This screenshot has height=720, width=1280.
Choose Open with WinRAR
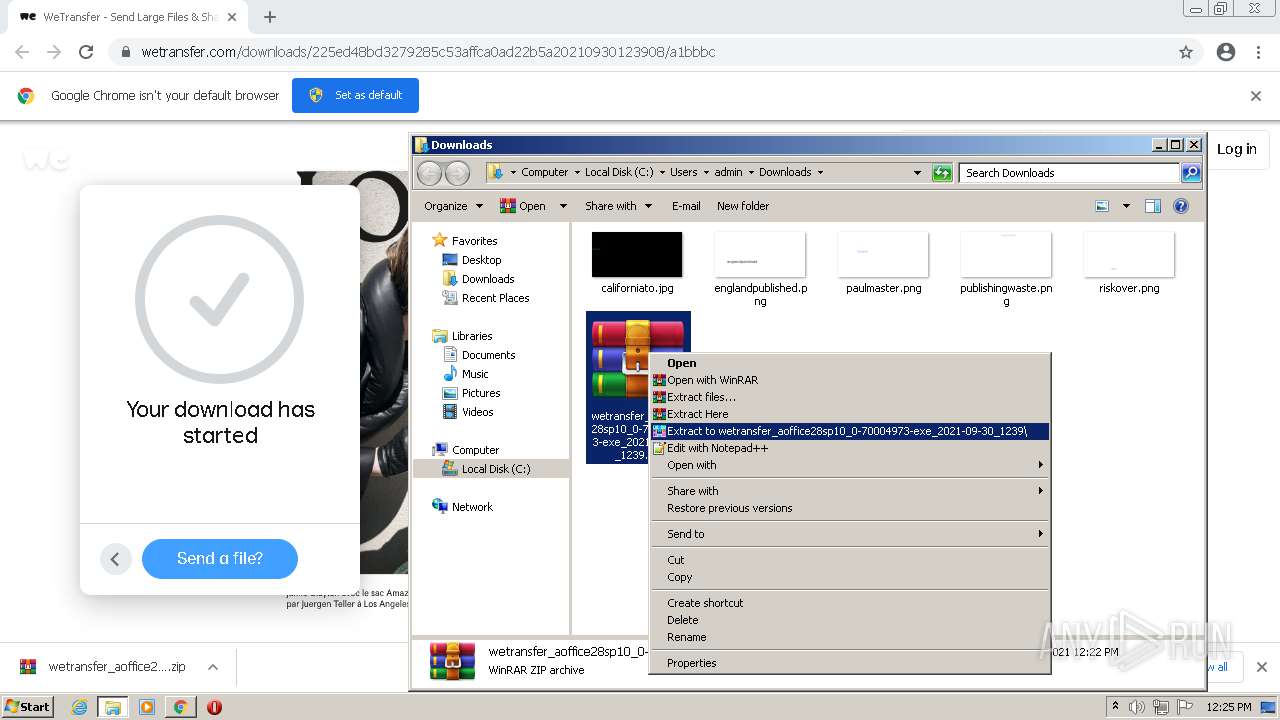coord(849,380)
